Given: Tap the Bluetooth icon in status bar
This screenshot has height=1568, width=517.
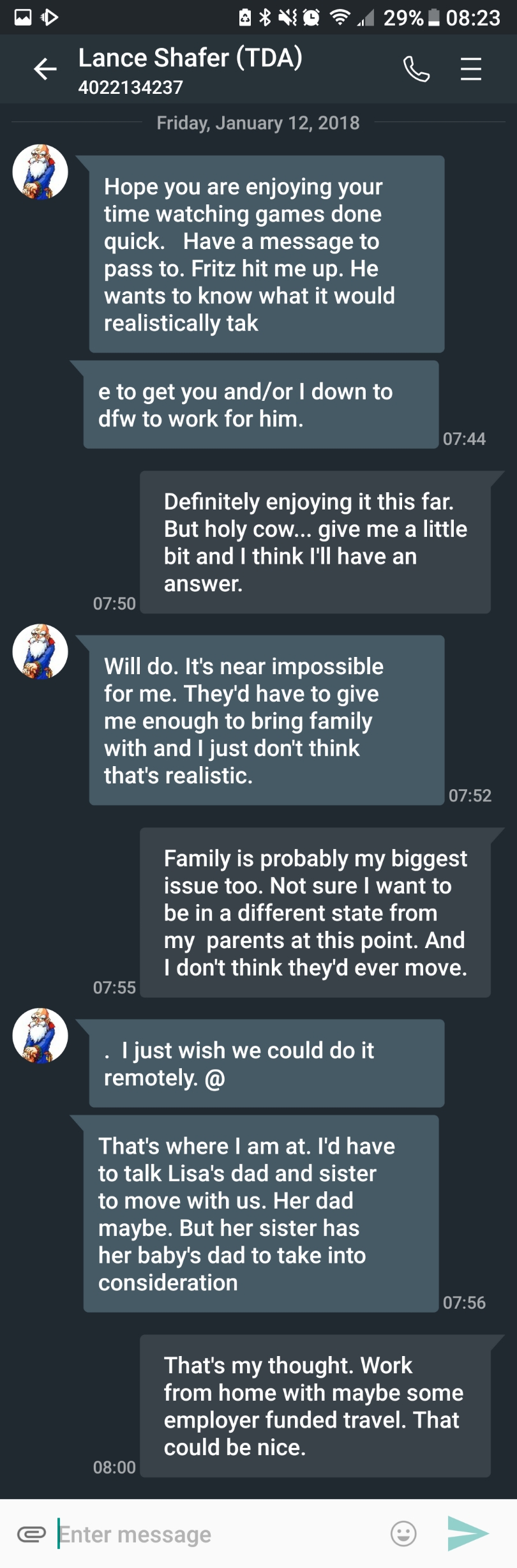Looking at the screenshot, I should pyautogui.click(x=265, y=17).
